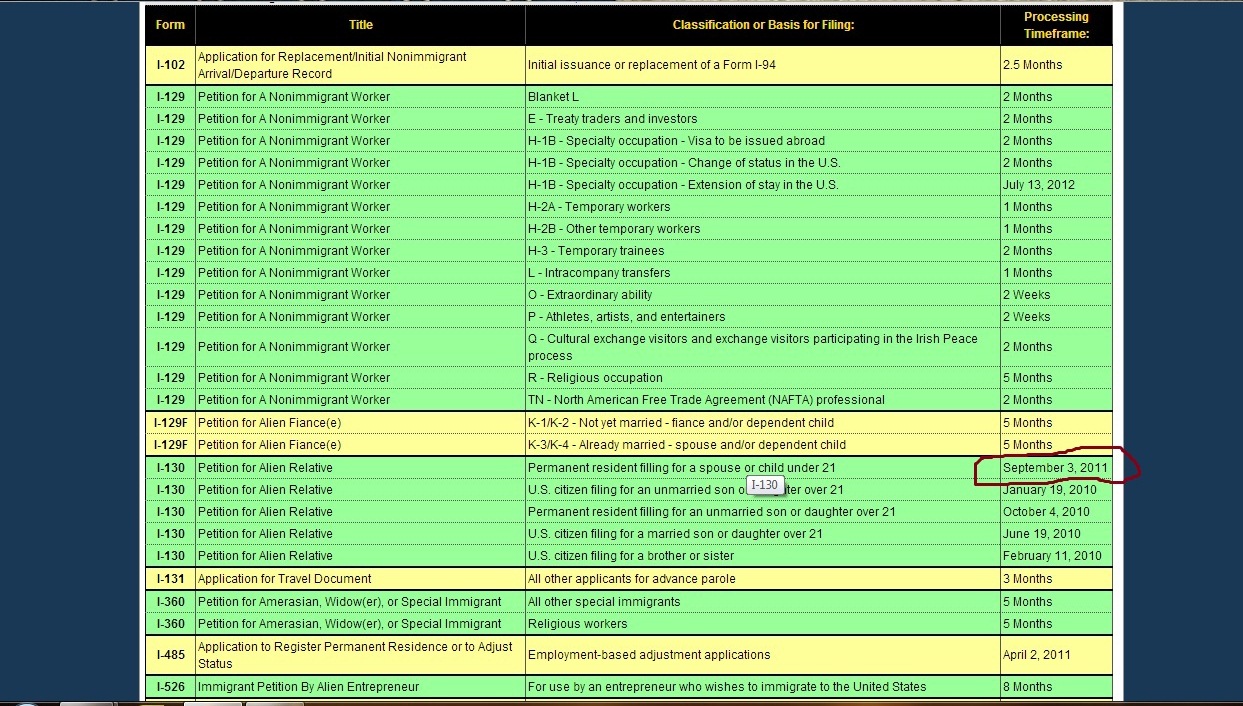
Task: Click the "January 19, 2010" timeframe date
Action: [x=1050, y=490]
